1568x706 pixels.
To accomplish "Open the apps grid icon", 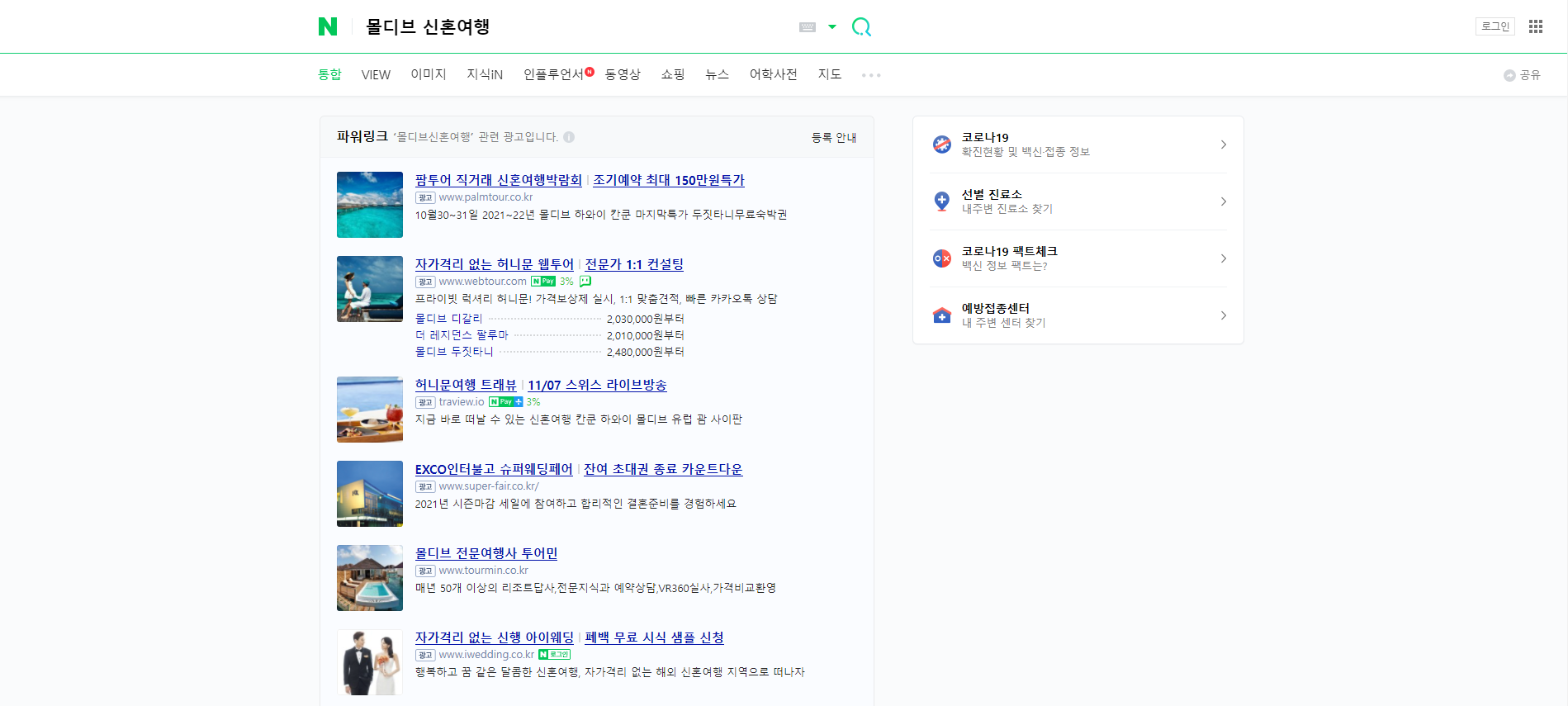I will (x=1536, y=26).
